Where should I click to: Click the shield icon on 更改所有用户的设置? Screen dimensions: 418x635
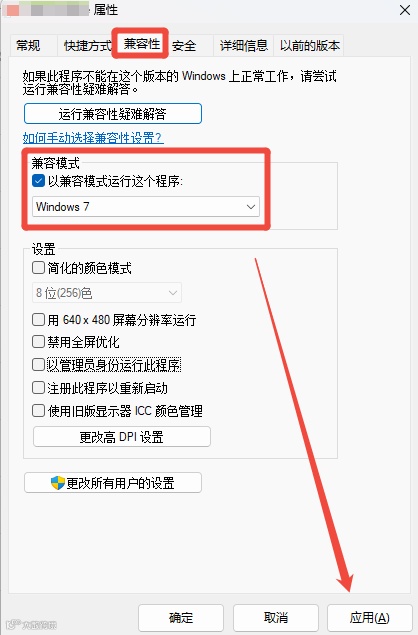click(58, 483)
